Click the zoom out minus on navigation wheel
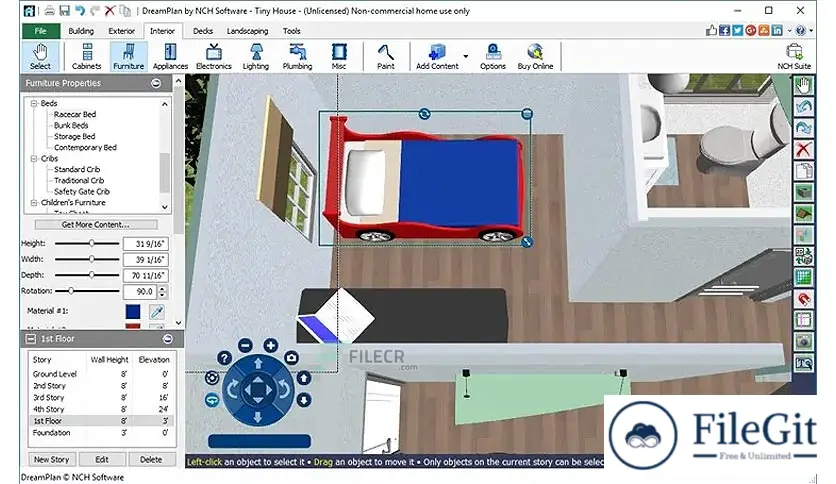836x484 pixels. coord(245,345)
